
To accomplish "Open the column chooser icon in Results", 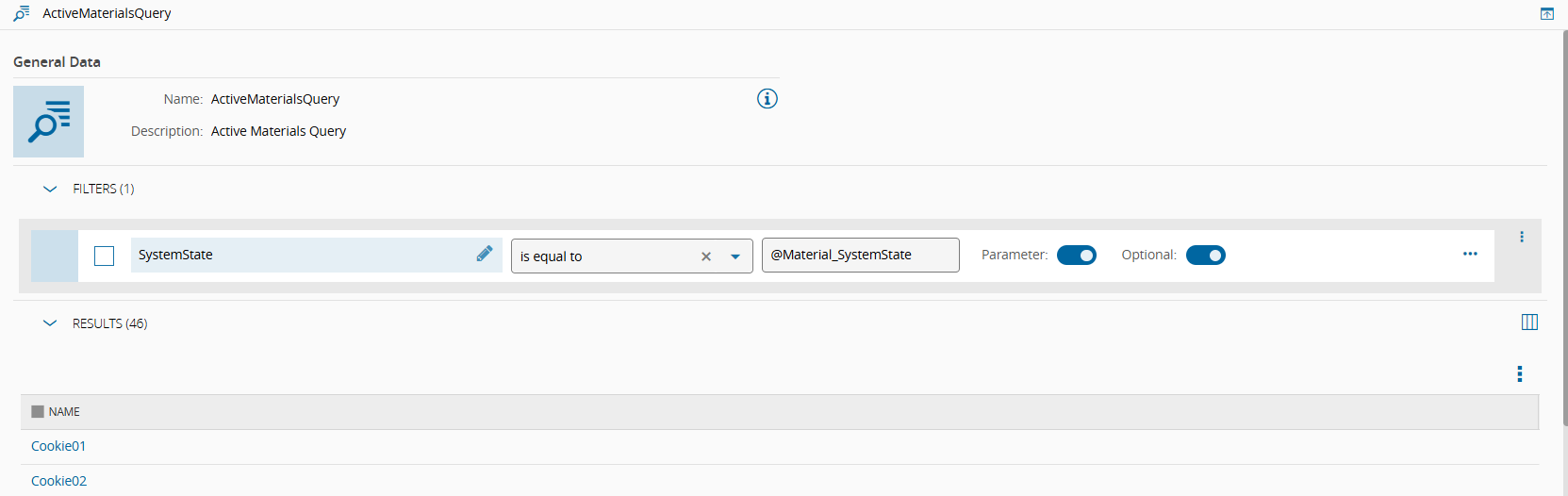I will pyautogui.click(x=1529, y=322).
